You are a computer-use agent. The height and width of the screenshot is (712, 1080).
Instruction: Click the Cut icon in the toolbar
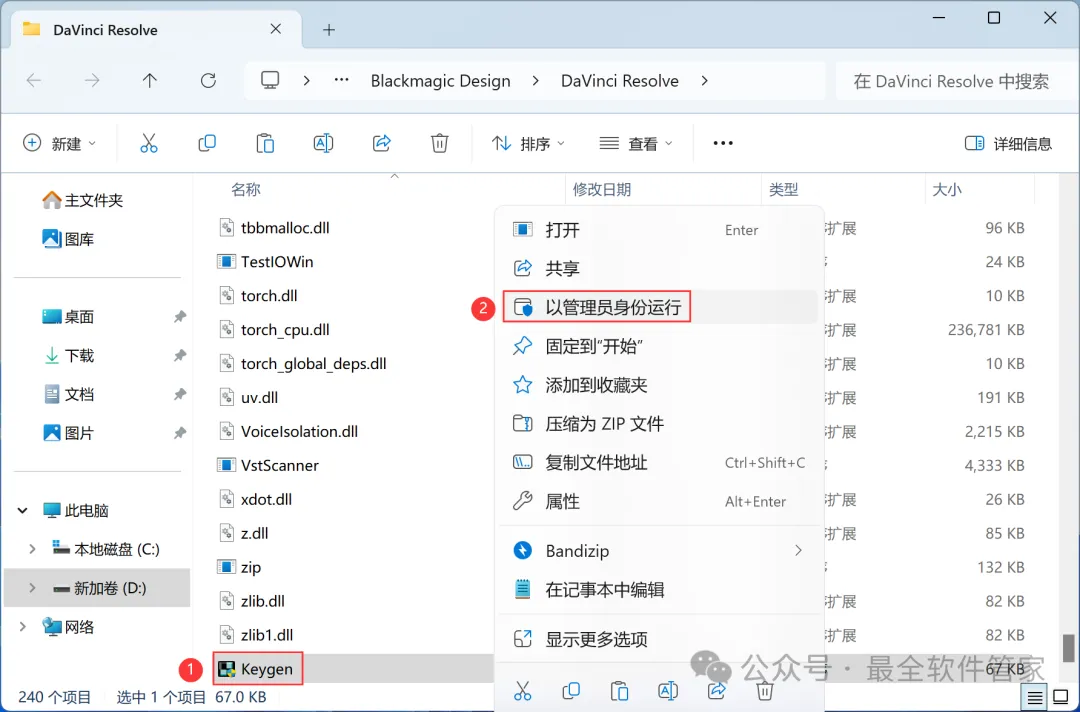click(x=149, y=143)
